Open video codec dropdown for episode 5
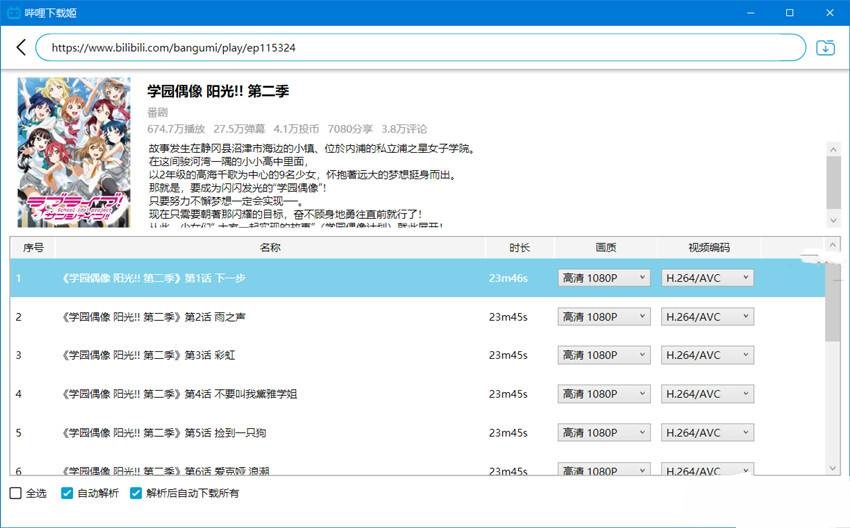Screen dimensions: 850x528 click(x=707, y=433)
